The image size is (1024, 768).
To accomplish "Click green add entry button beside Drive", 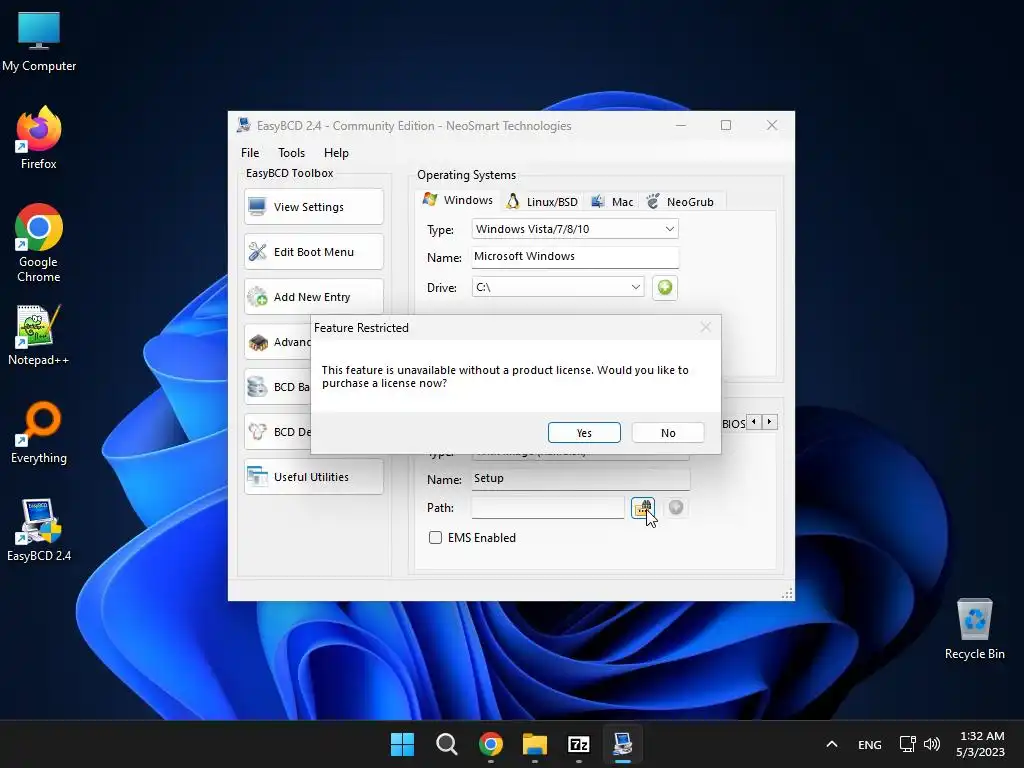I will point(664,287).
